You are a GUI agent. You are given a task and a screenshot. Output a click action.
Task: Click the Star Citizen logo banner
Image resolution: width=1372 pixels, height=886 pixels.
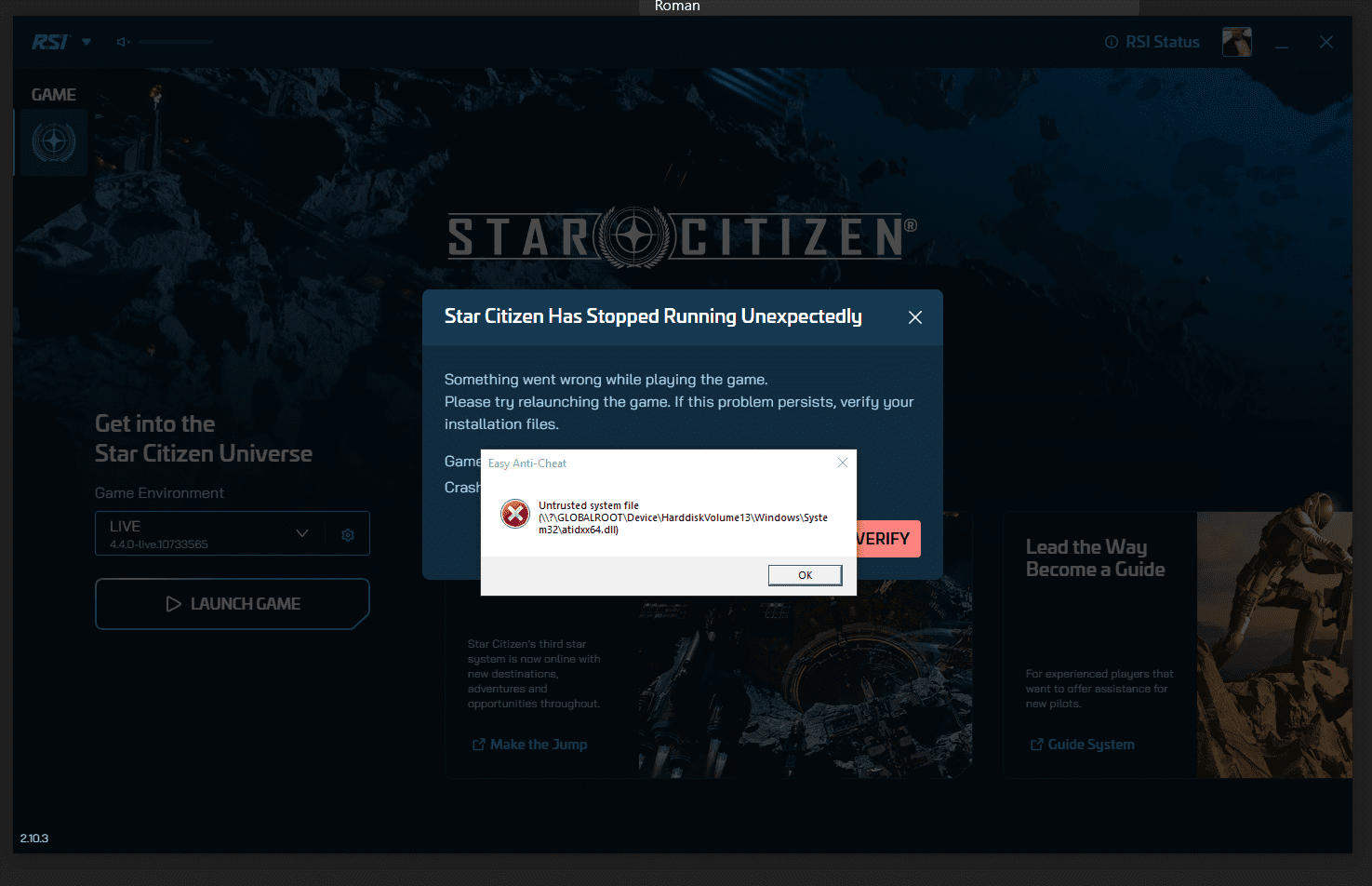tap(682, 237)
